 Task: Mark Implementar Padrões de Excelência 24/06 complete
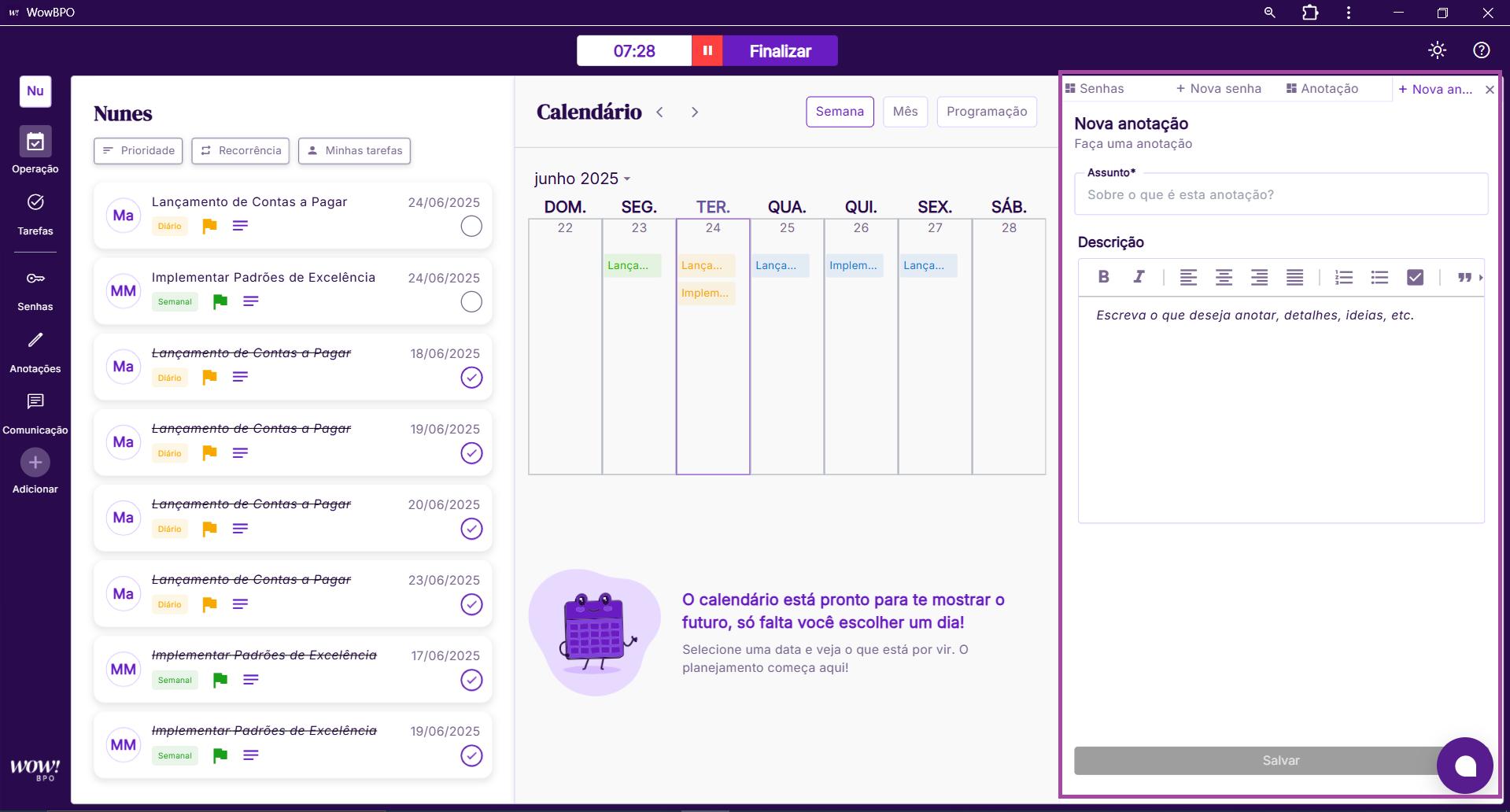click(x=471, y=302)
